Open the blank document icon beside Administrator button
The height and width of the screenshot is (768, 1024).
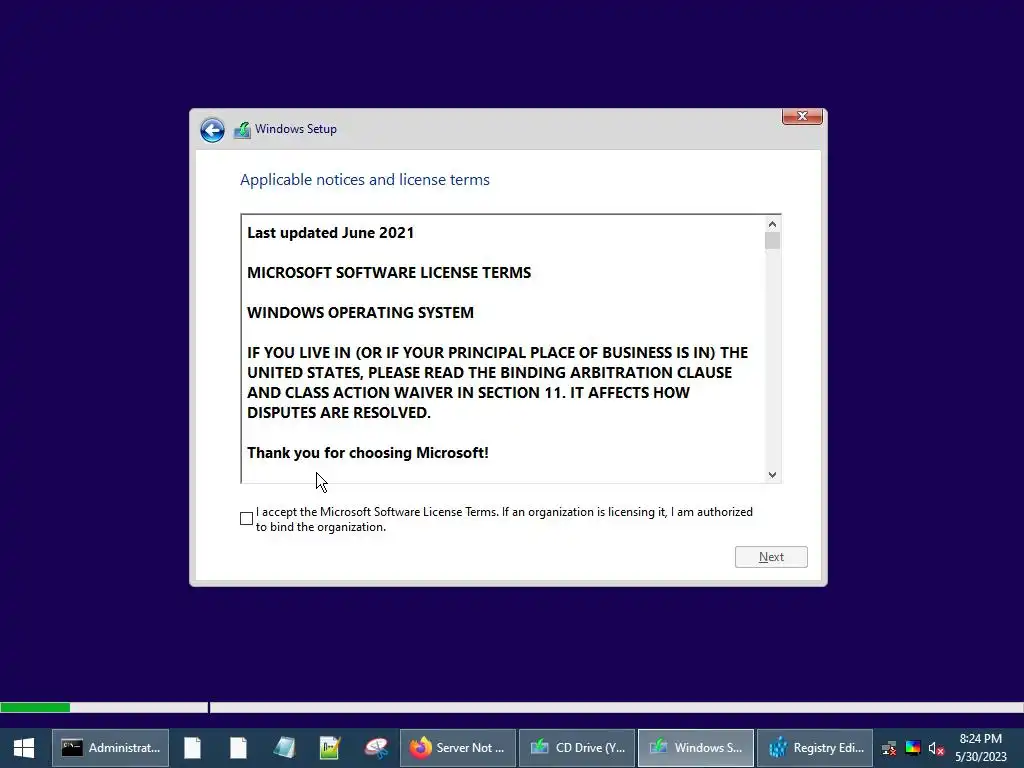coord(193,748)
